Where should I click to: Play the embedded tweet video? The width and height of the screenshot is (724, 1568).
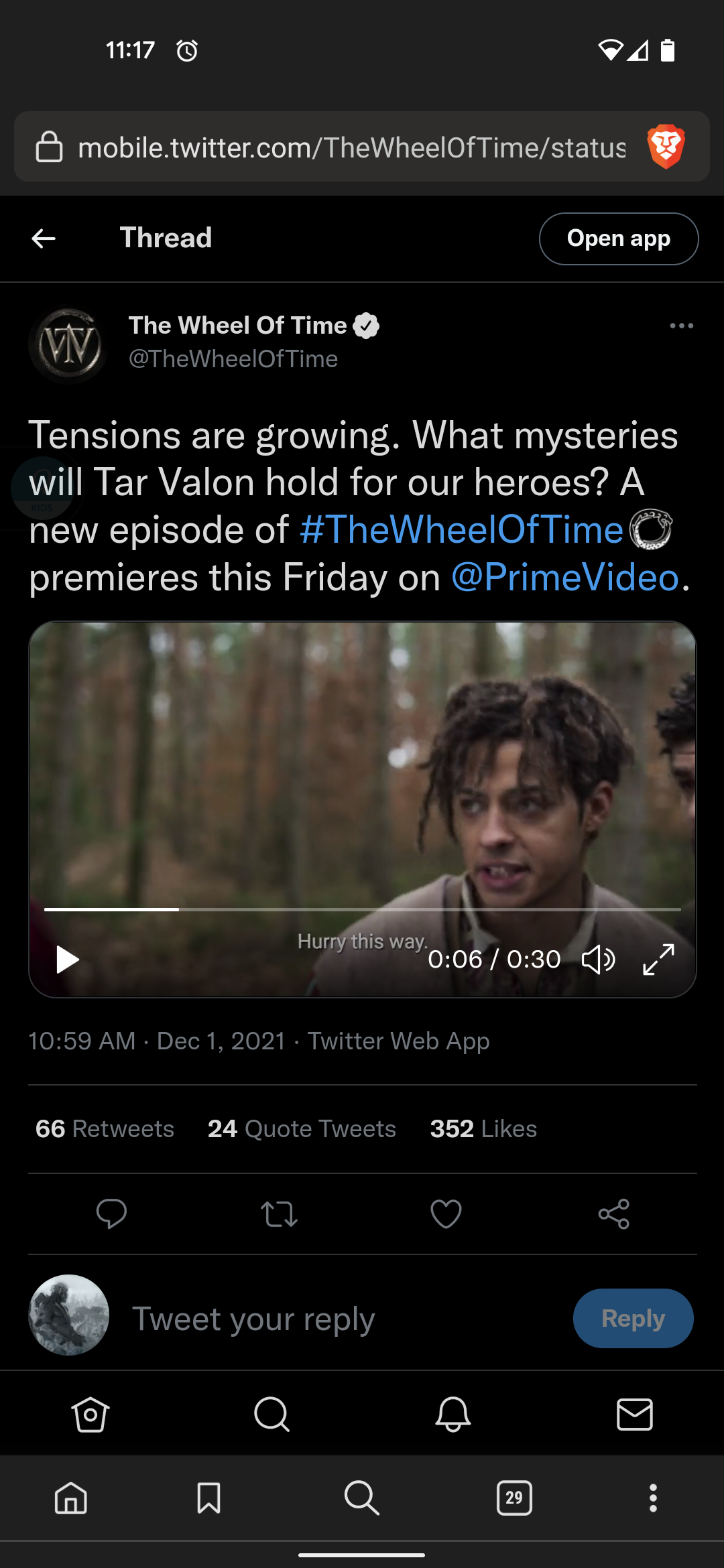67,960
